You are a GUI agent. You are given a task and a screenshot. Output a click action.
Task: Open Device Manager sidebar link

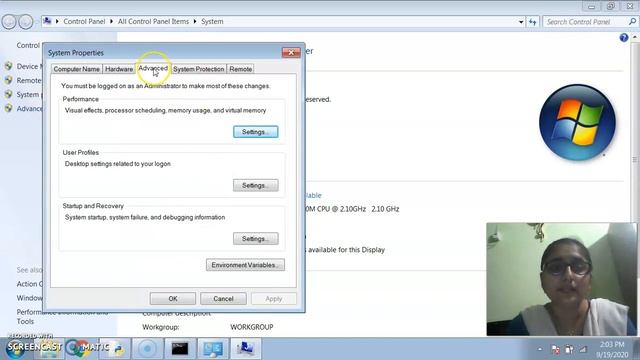29,66
